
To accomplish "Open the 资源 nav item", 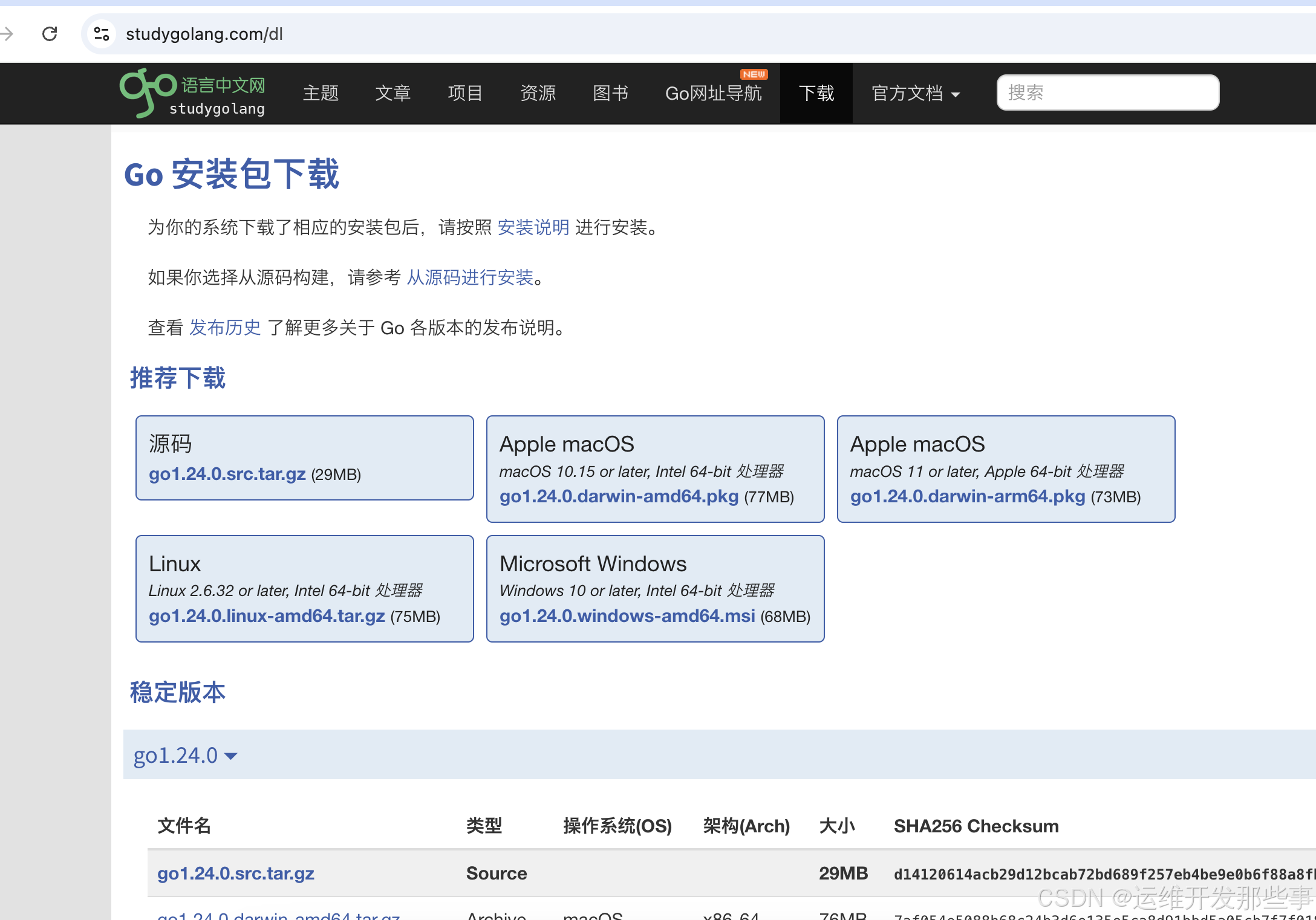I will [538, 93].
